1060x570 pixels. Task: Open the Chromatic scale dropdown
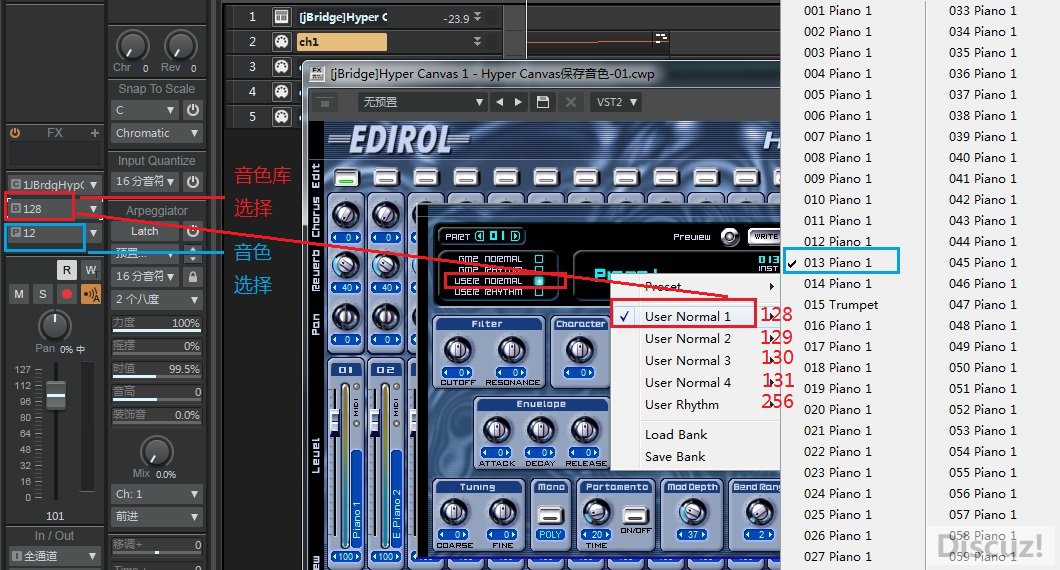(x=157, y=133)
